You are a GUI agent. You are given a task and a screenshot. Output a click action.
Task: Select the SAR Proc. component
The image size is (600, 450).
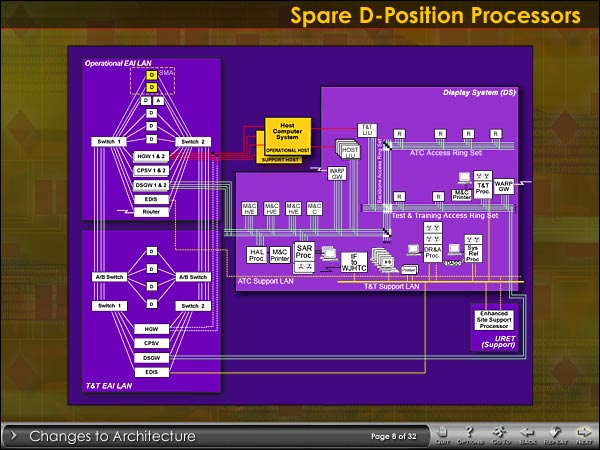coord(304,253)
